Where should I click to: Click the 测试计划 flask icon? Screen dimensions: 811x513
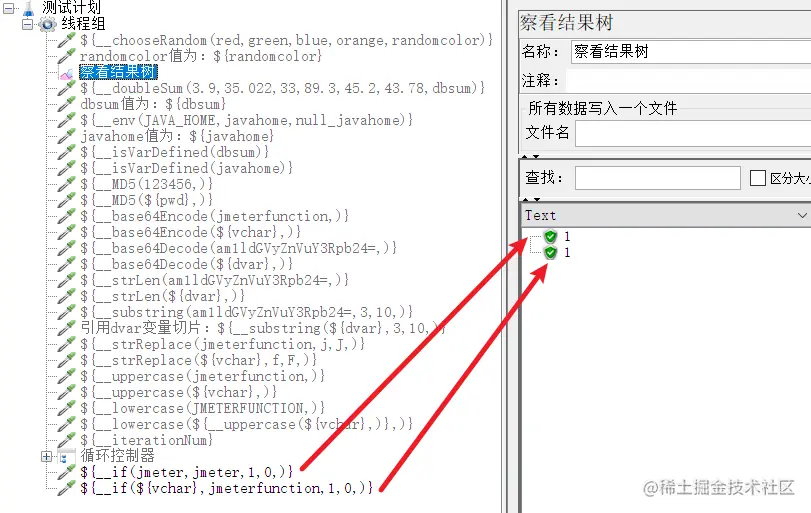coord(29,7)
